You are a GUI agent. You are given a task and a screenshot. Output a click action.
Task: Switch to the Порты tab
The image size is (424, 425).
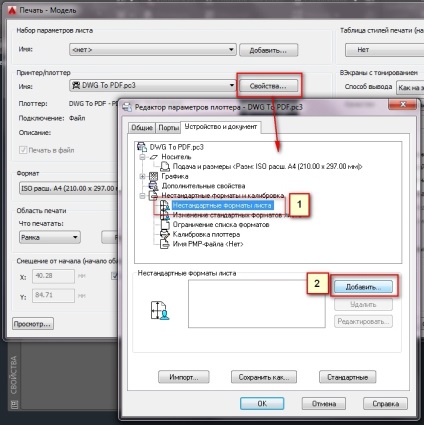[168, 128]
